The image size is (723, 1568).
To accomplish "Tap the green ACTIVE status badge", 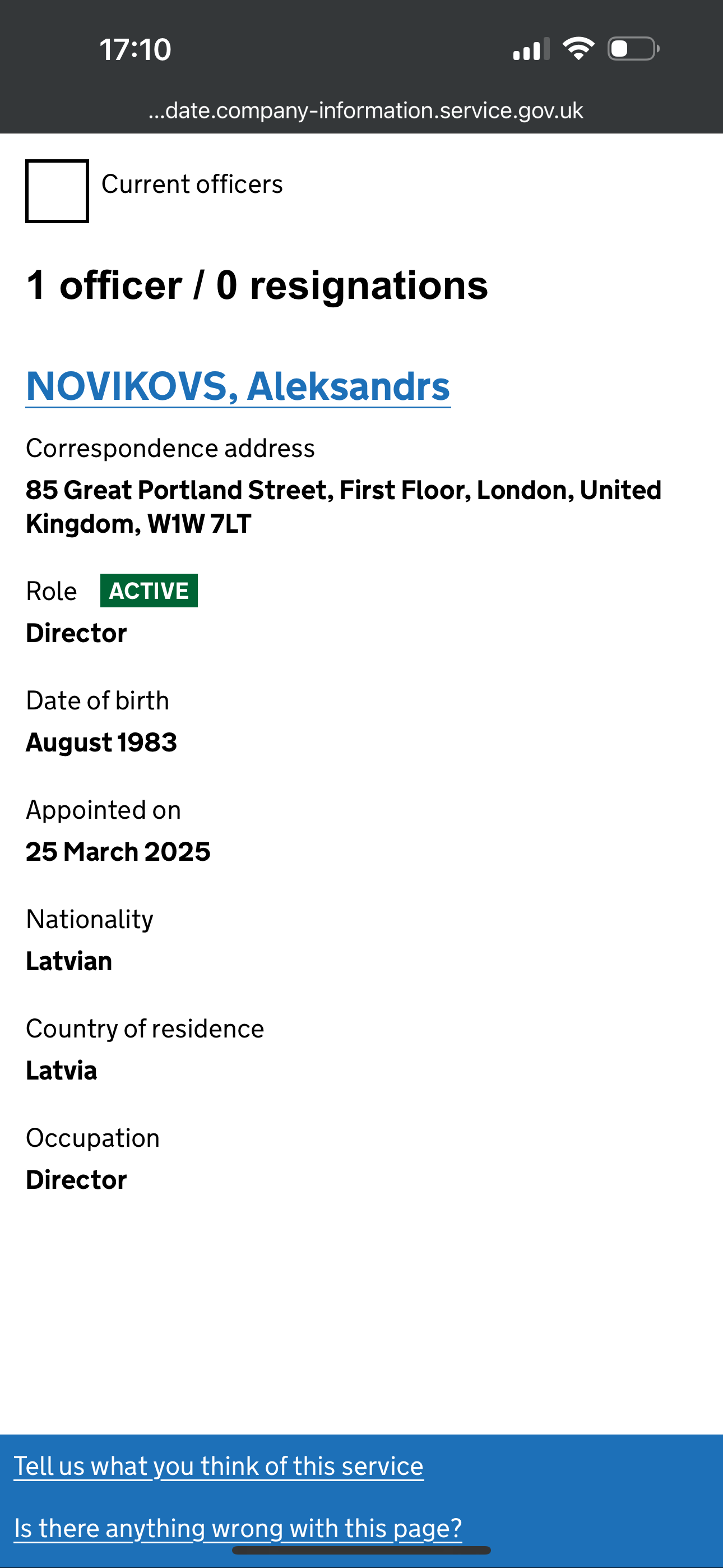I will 149,591.
